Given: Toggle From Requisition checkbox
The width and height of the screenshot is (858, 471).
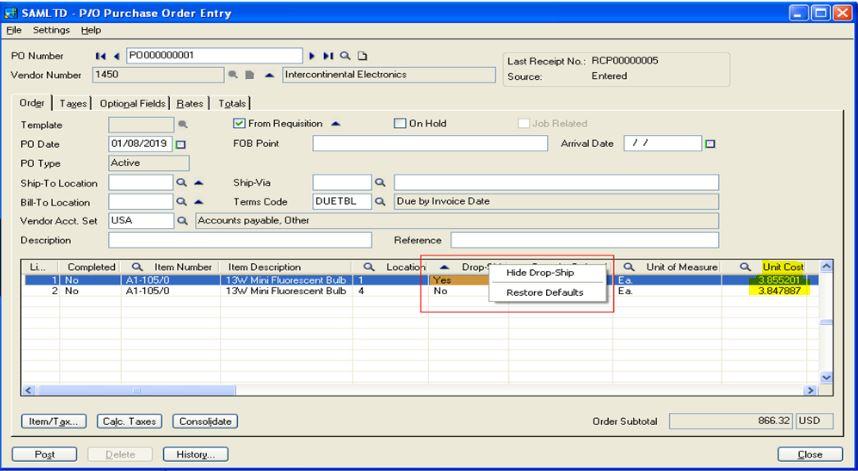Looking at the screenshot, I should [x=239, y=124].
